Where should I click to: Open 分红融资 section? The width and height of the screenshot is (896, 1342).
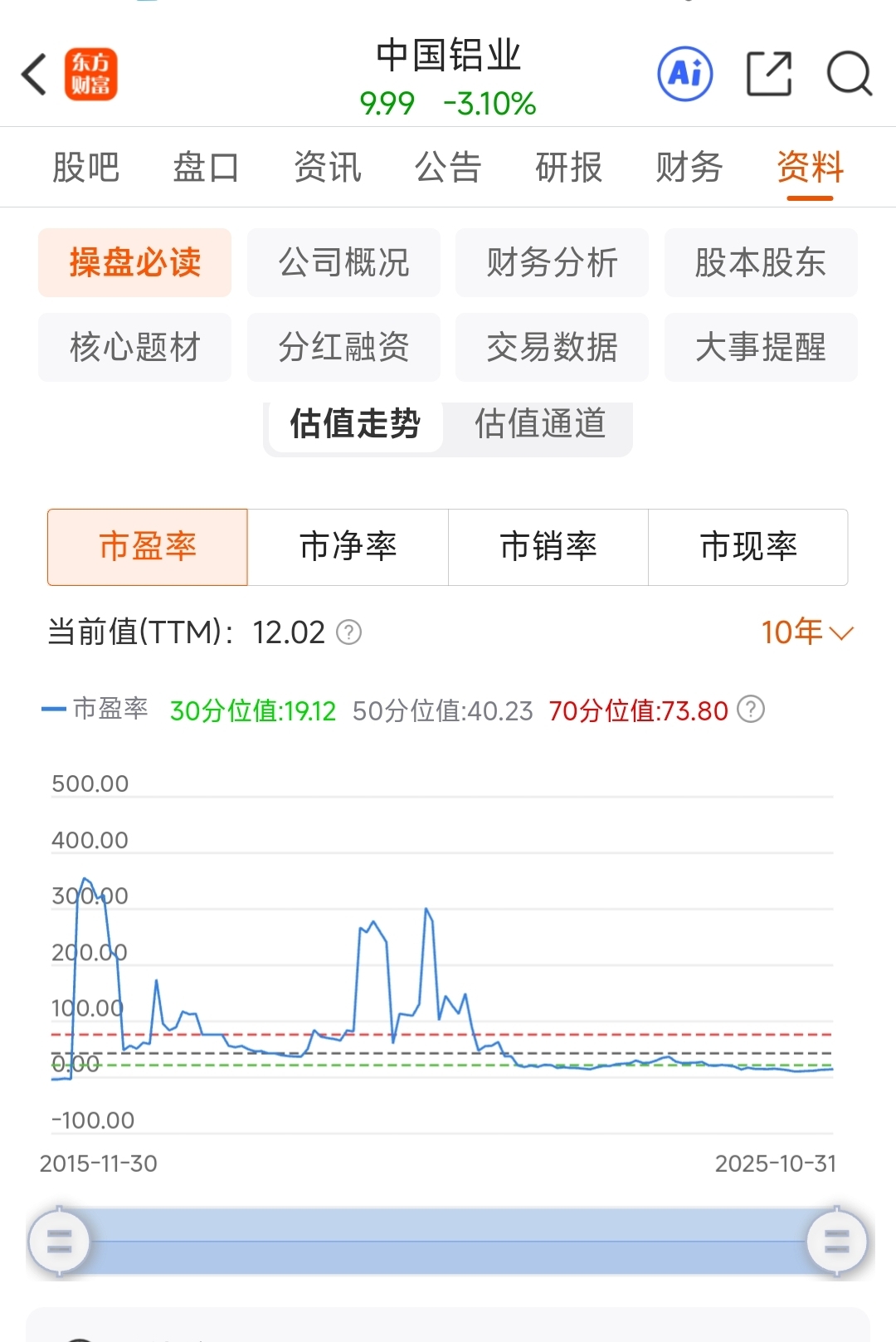tap(343, 347)
